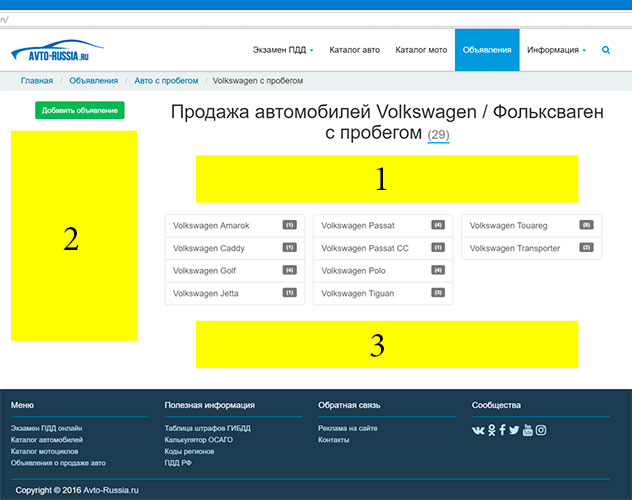Screen dimensions: 632x500
Task: Click the Volkswagen Golf count badge
Action: pos(289,270)
